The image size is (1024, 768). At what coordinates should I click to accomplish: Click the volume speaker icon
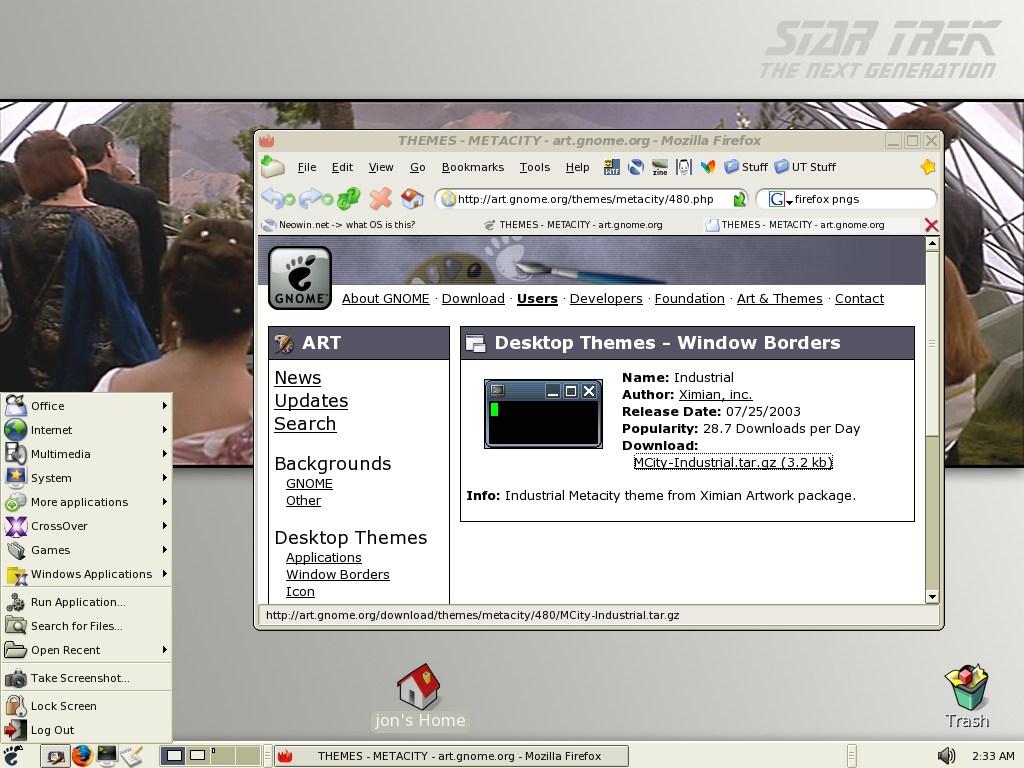pos(946,756)
